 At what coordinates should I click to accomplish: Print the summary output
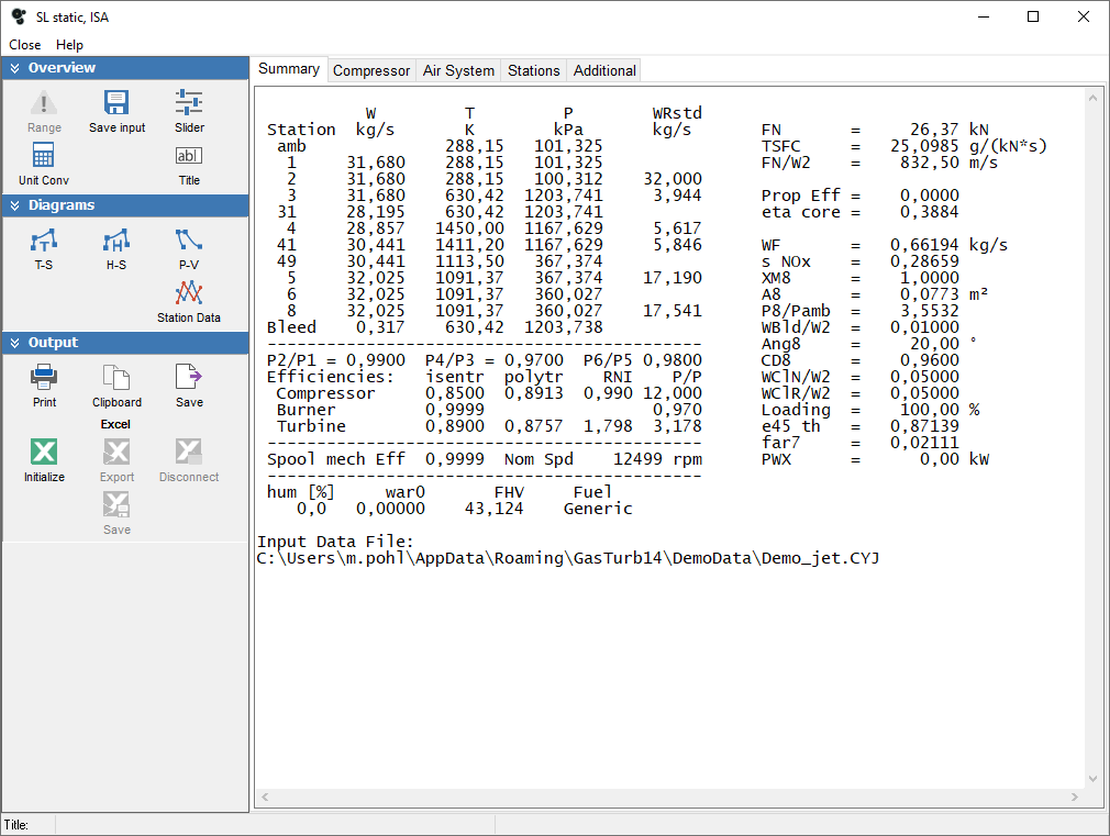point(44,378)
